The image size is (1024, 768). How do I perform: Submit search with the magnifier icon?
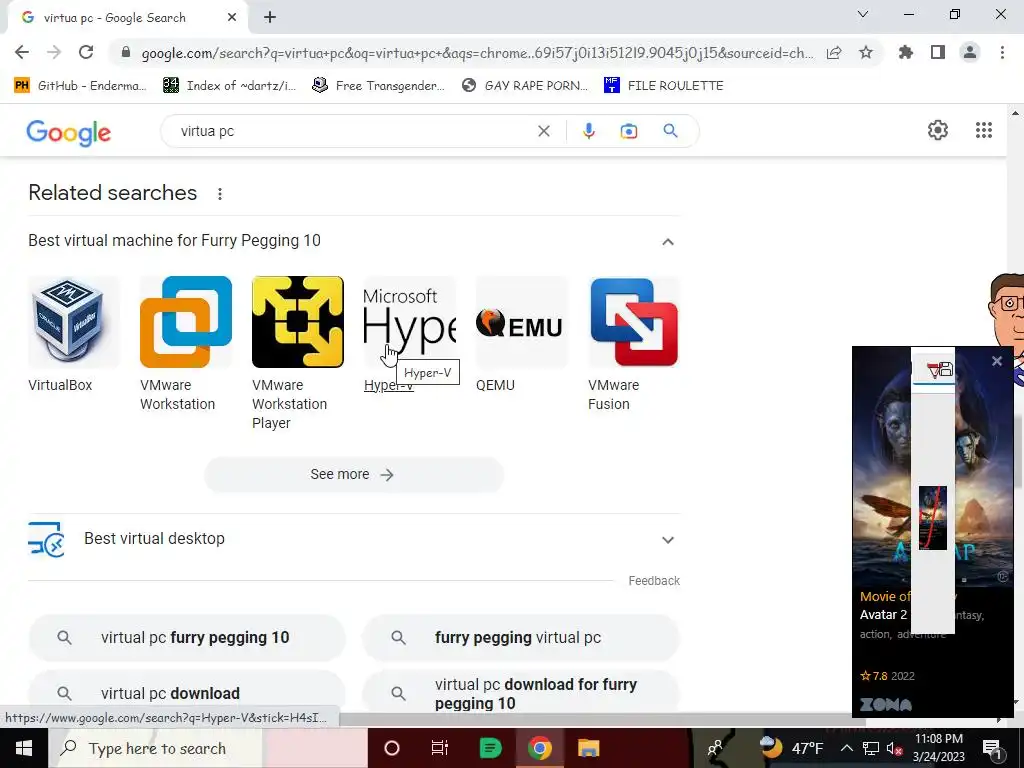[x=670, y=131]
